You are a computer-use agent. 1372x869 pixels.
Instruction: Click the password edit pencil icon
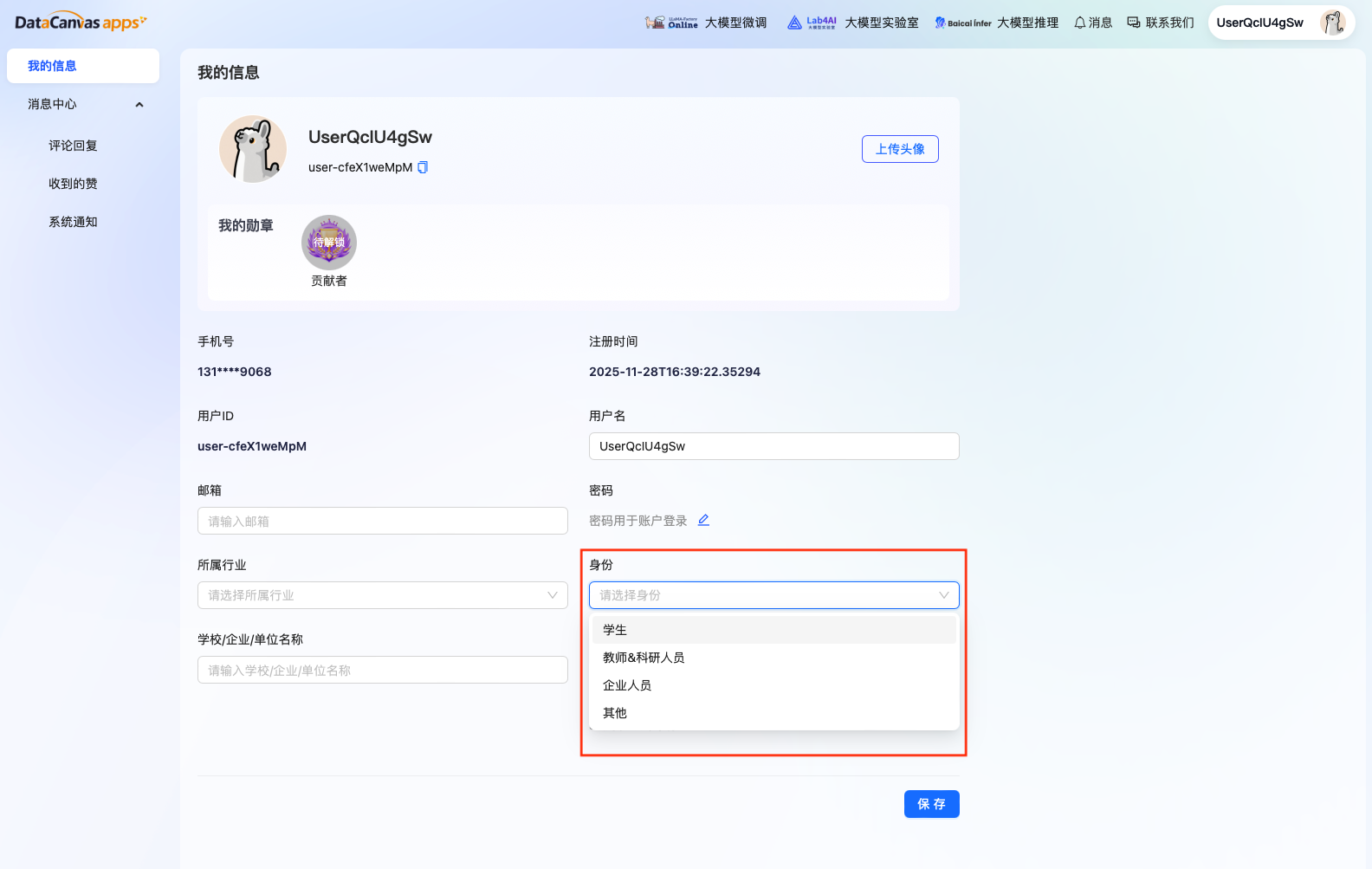click(x=703, y=520)
